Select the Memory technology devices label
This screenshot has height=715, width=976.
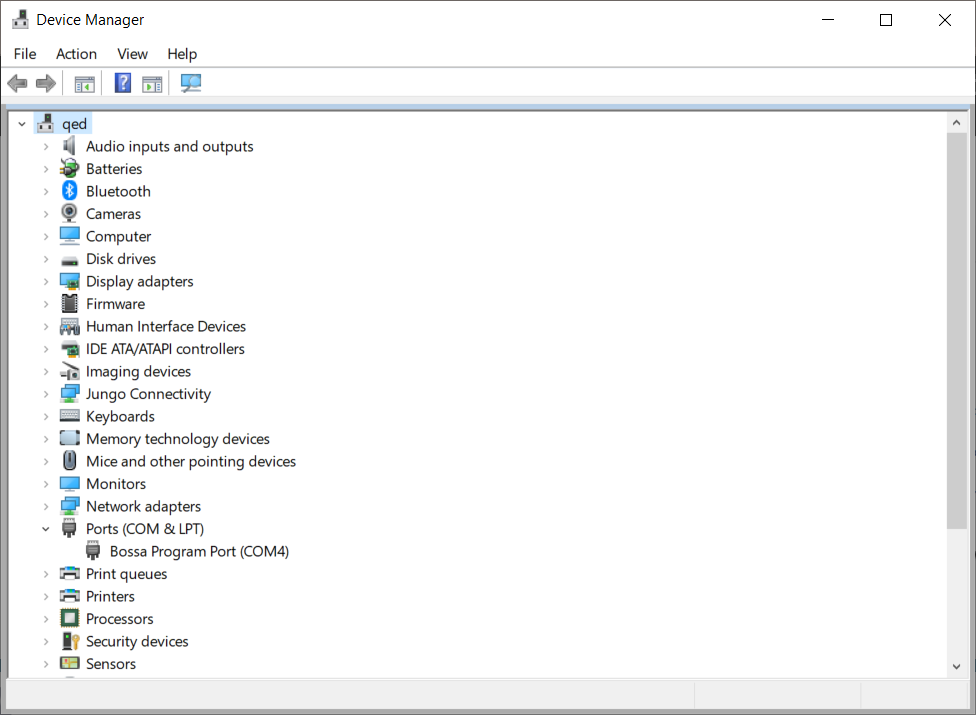click(x=178, y=439)
